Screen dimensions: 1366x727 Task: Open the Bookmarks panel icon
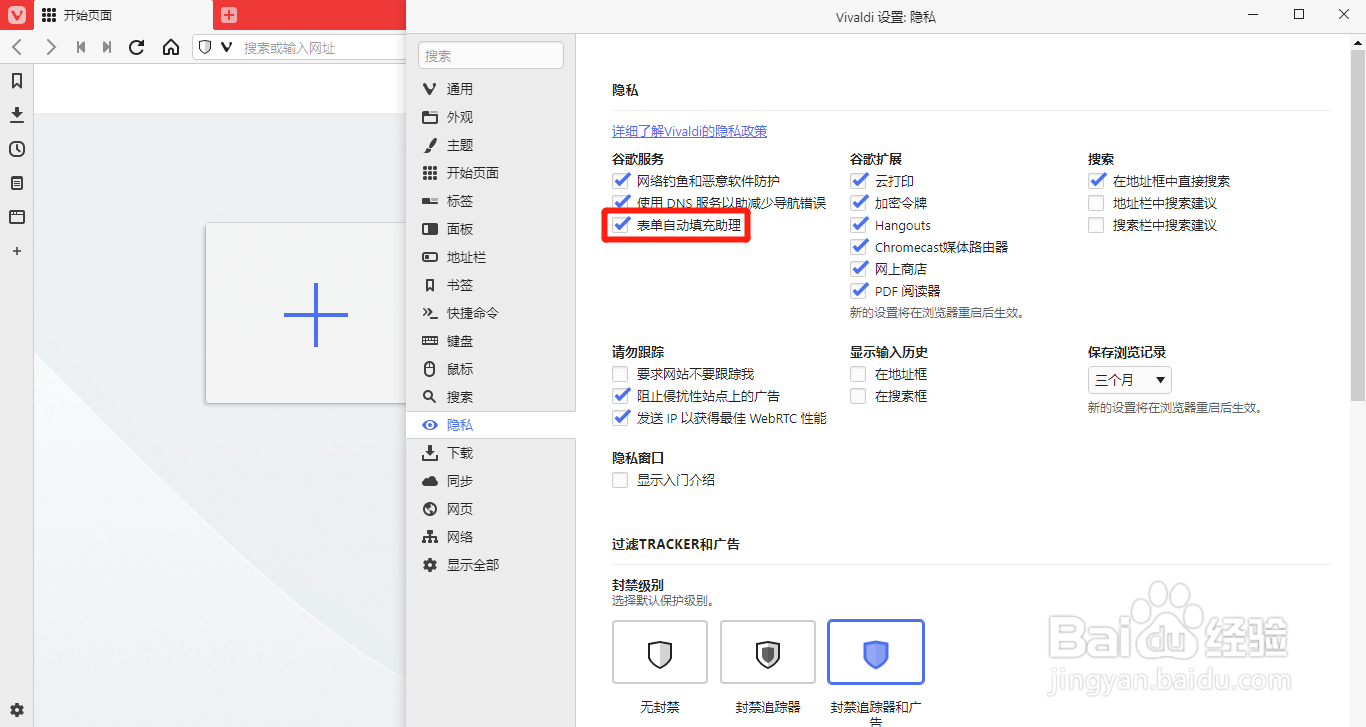point(17,81)
